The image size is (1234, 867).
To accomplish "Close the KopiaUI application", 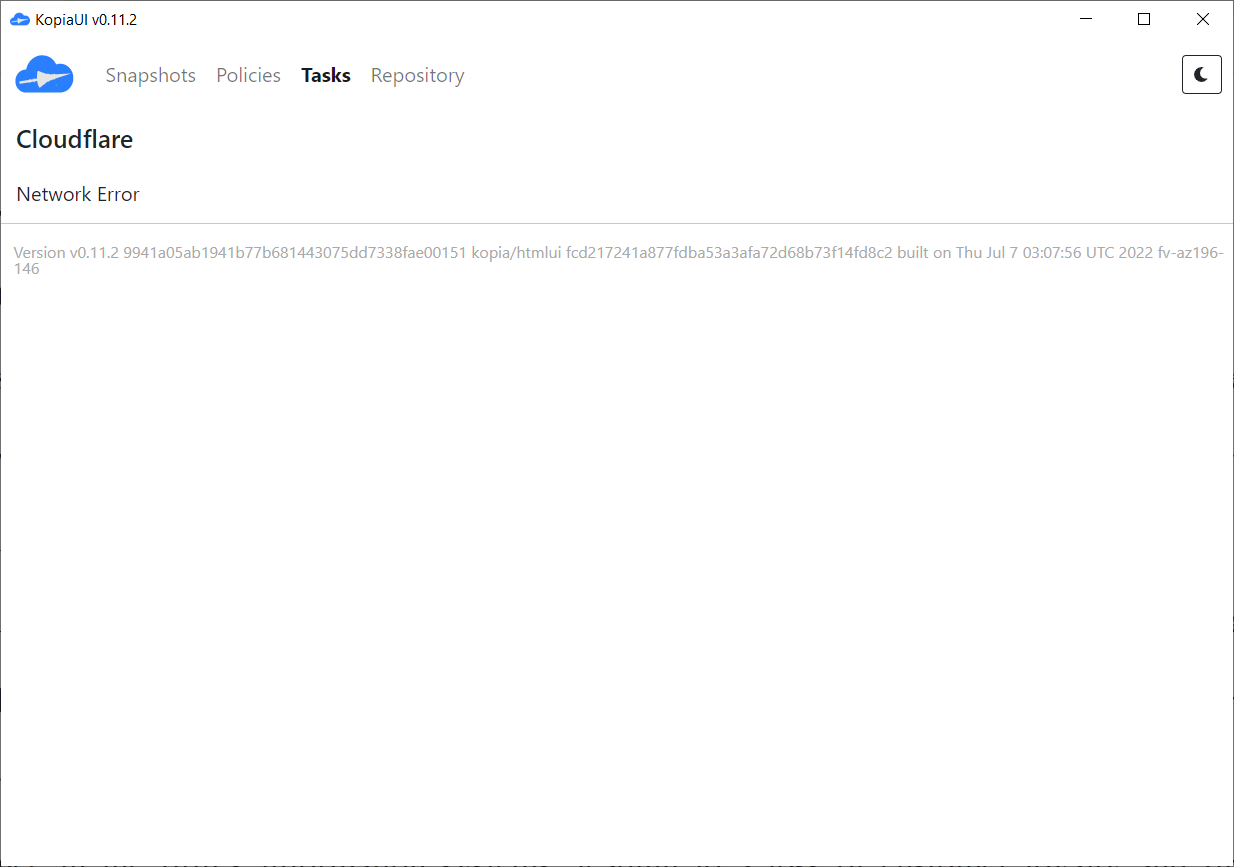I will (x=1202, y=18).
